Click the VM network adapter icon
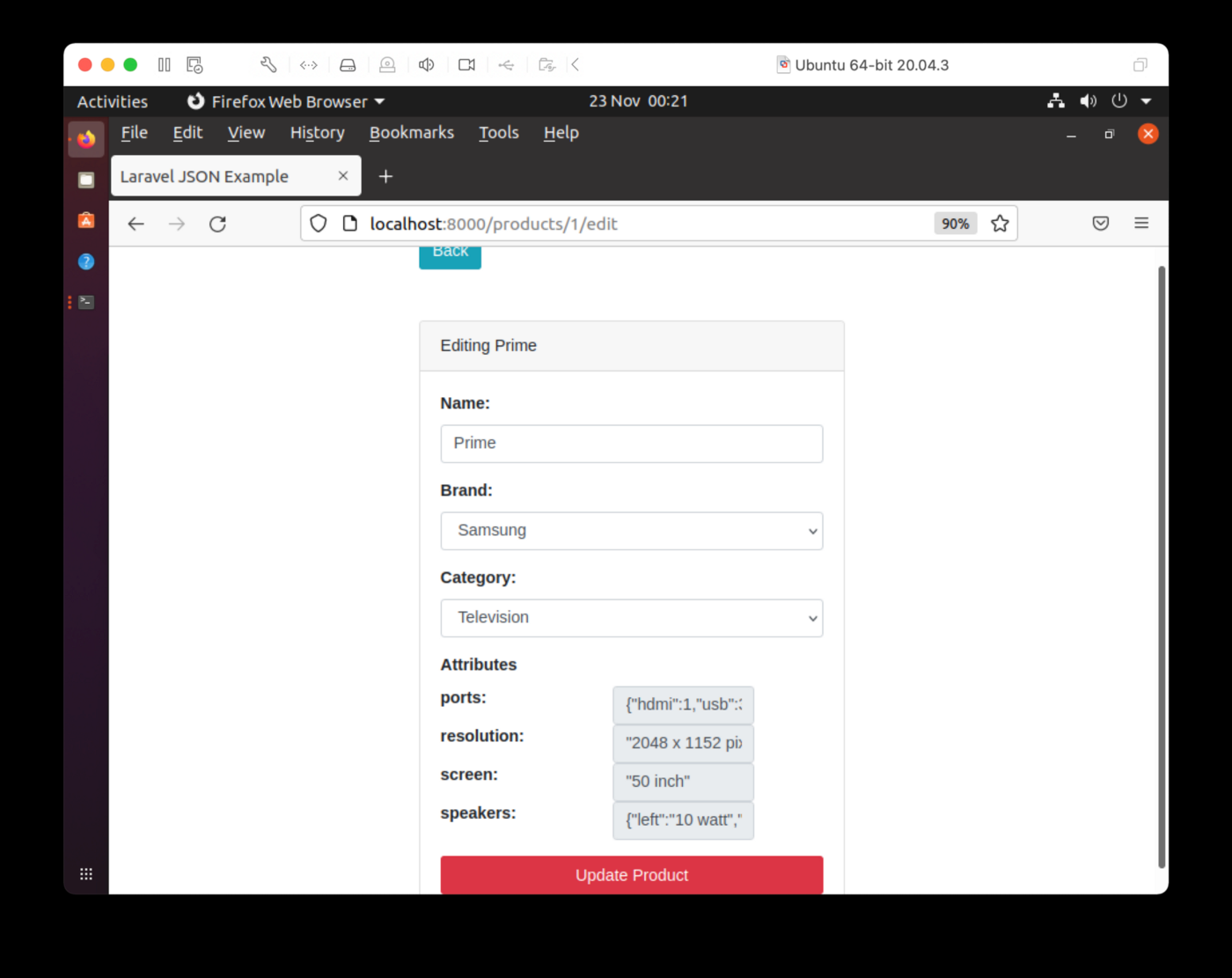 [x=308, y=65]
